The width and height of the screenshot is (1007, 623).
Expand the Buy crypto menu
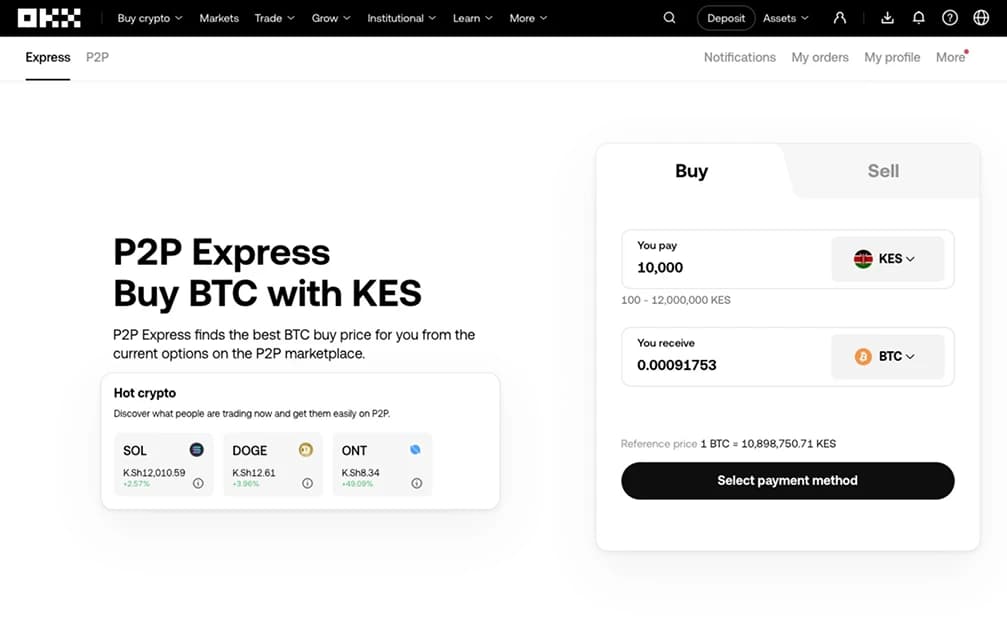click(x=150, y=18)
